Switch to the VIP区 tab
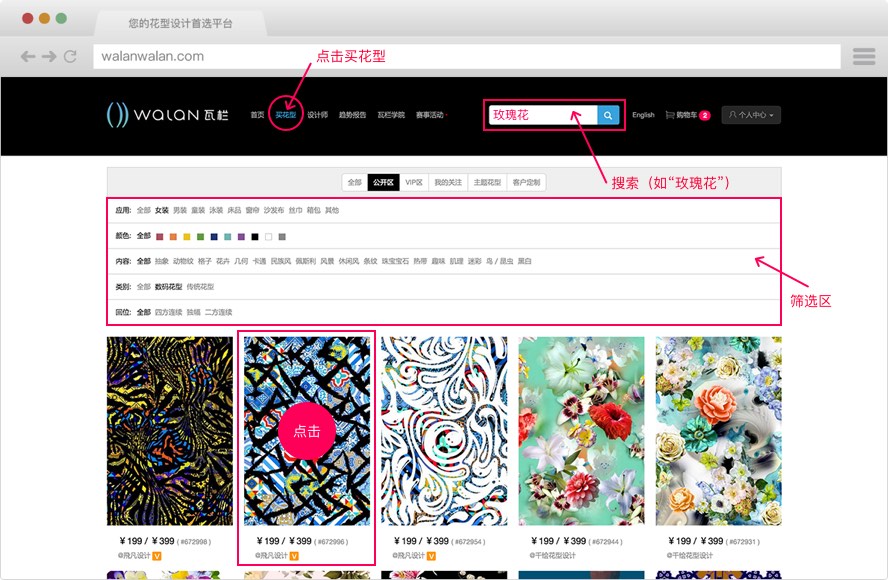This screenshot has width=888, height=580. tap(414, 183)
